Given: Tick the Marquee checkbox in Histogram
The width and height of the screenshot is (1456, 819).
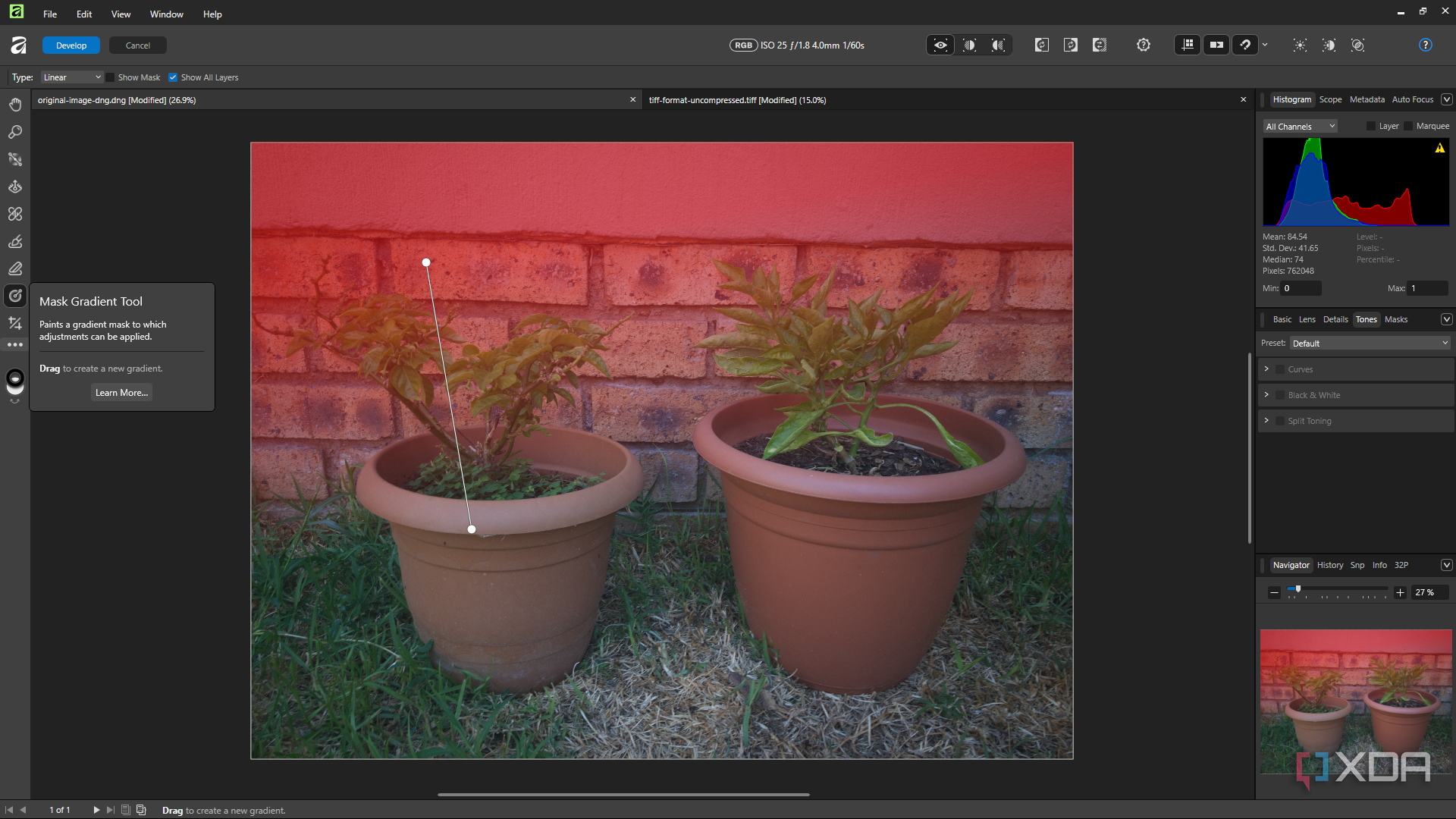Looking at the screenshot, I should pos(1408,127).
